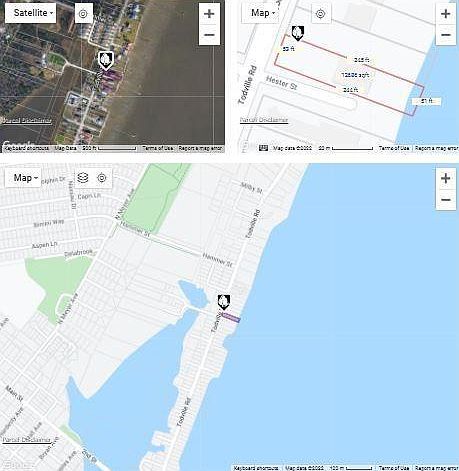Click Report a map error on parcel map

pos(436,148)
